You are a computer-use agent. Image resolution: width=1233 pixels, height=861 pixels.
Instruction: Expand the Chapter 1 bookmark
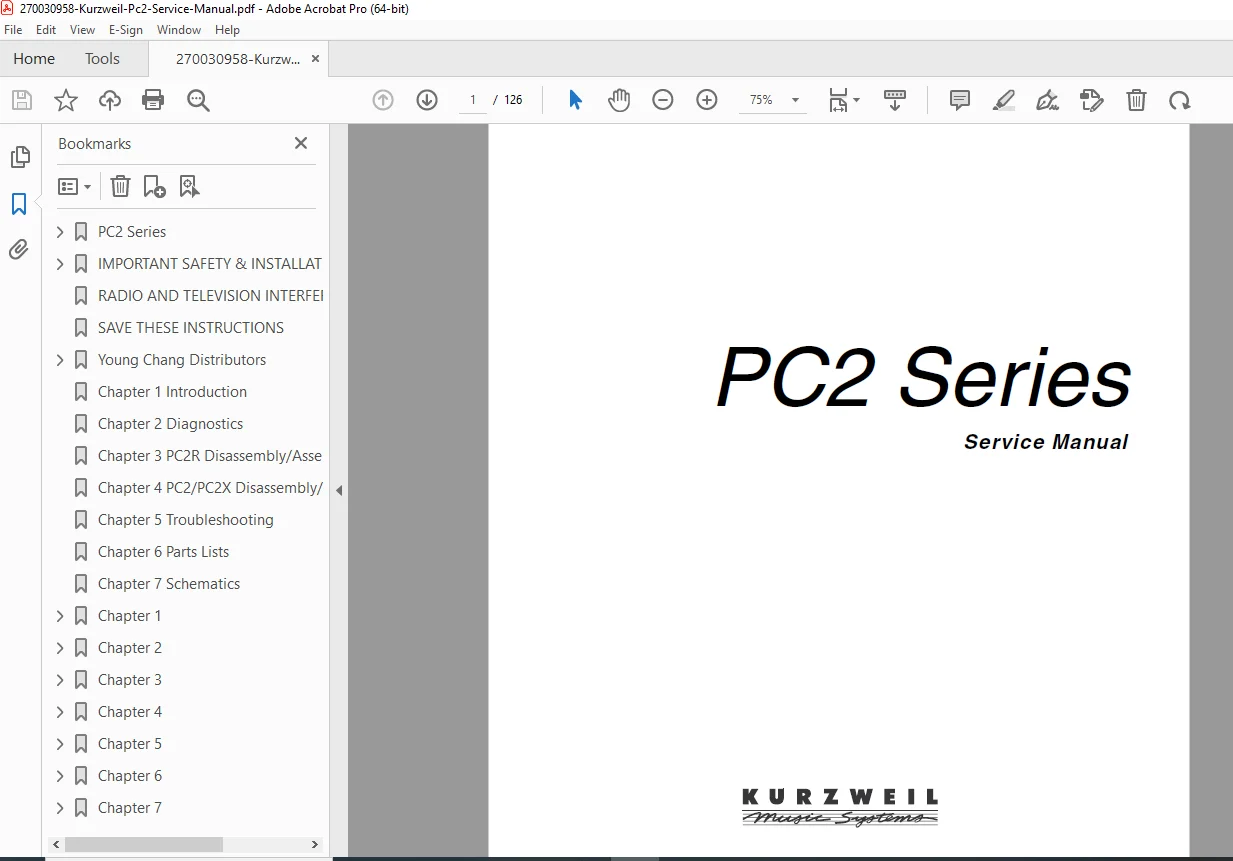(x=60, y=616)
